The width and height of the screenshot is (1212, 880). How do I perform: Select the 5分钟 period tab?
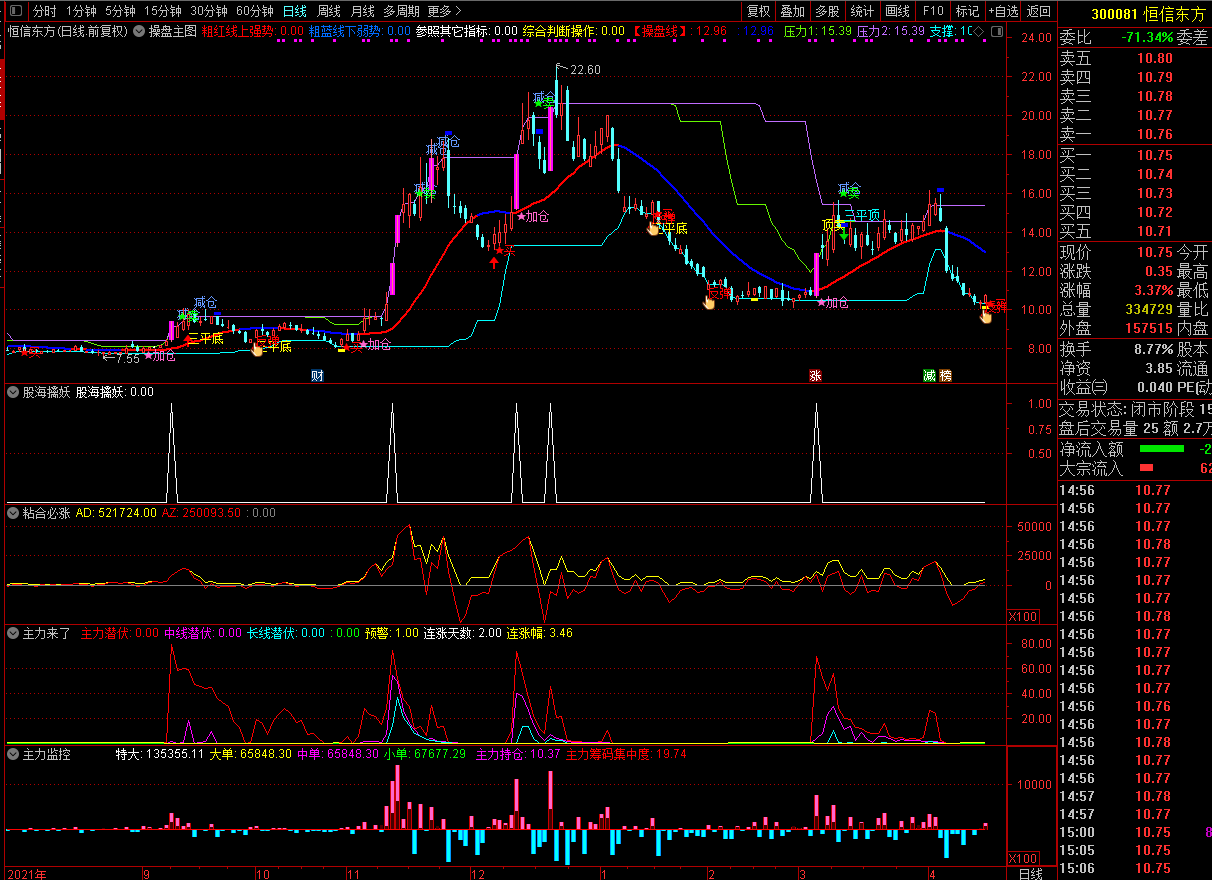click(120, 11)
